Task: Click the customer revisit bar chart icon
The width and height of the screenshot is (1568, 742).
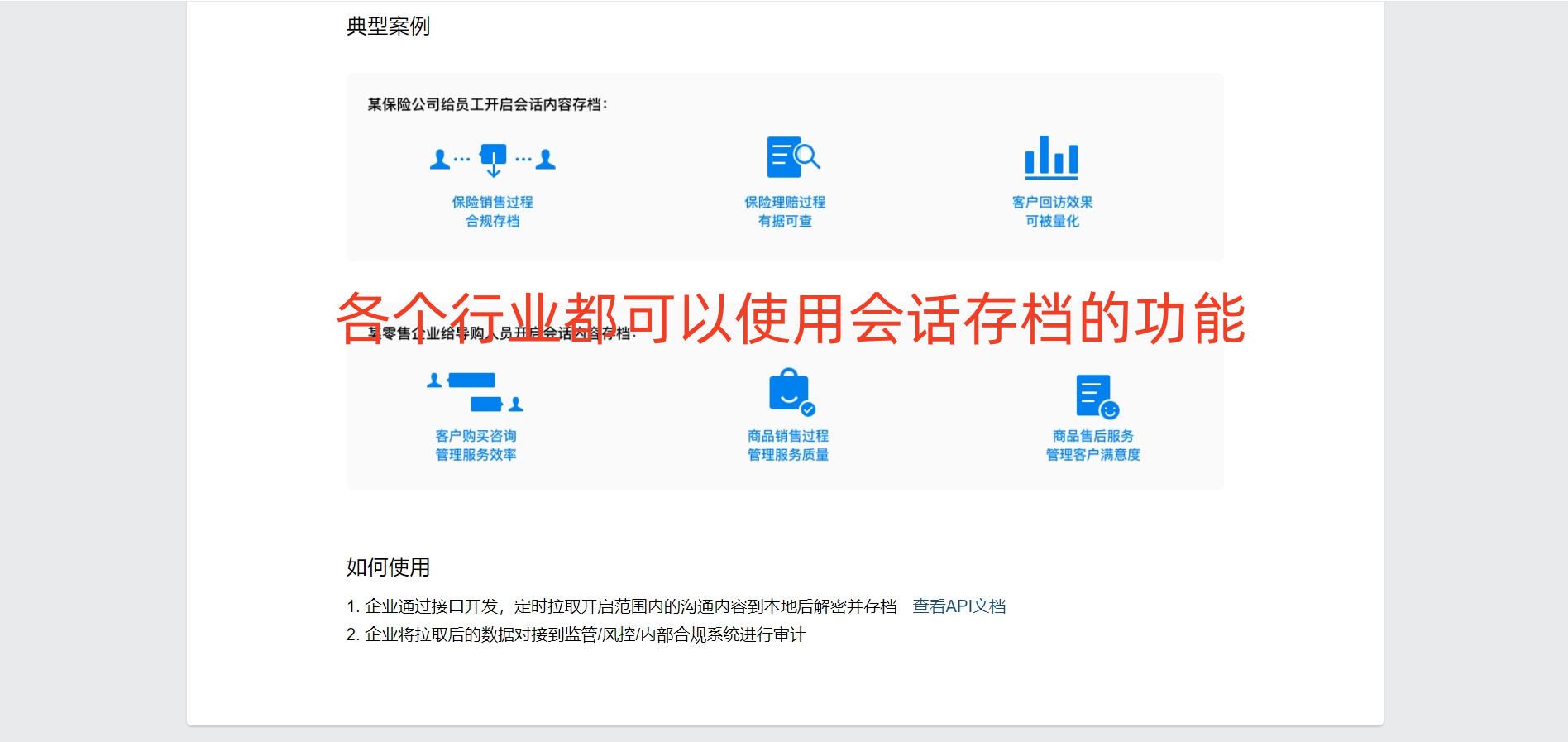Action: coord(1051,157)
